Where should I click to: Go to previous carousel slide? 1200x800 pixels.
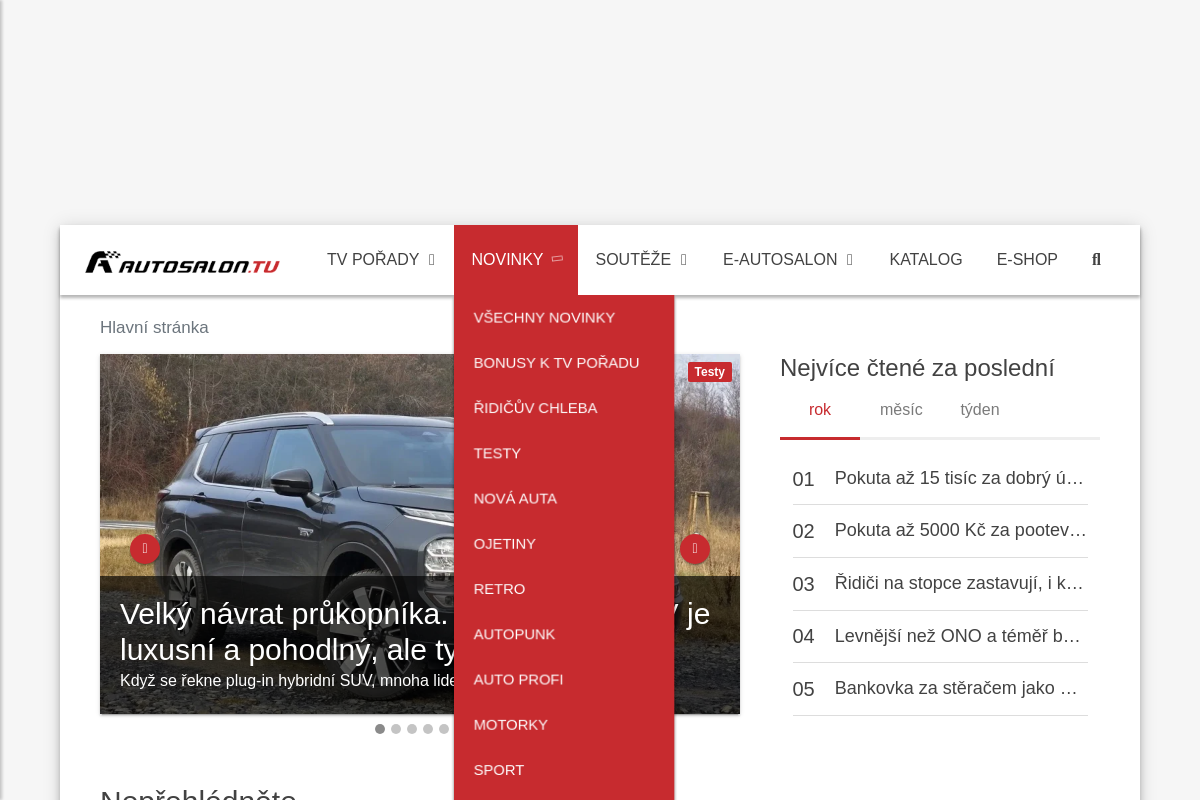tap(145, 549)
